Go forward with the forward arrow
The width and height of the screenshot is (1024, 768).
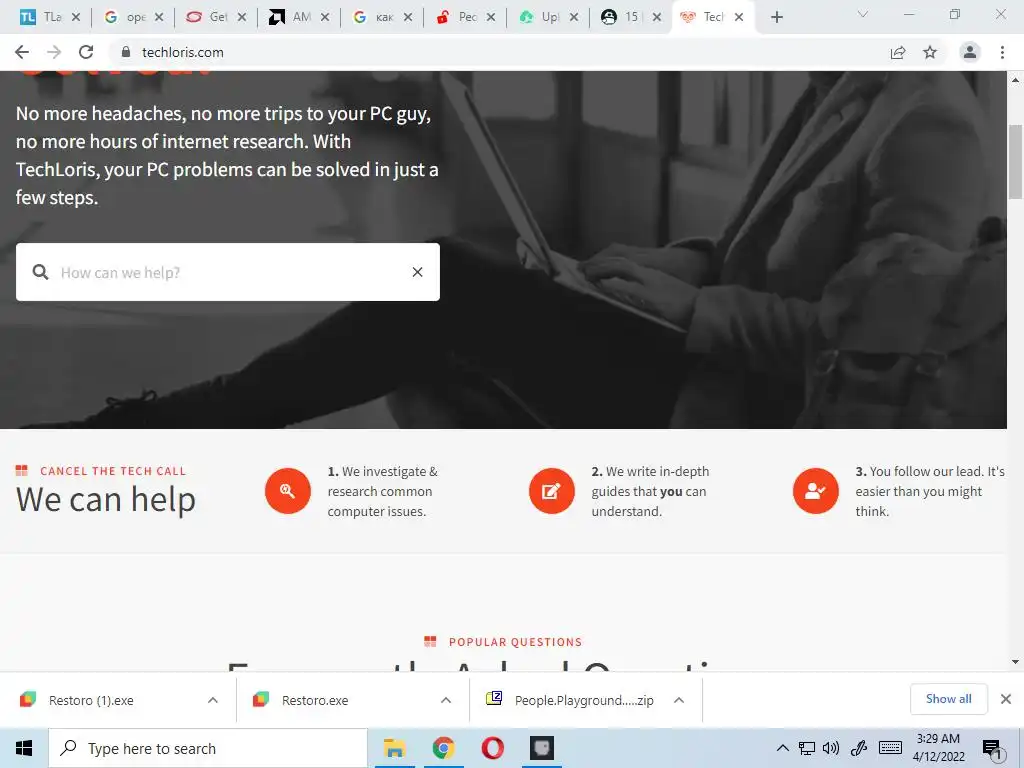pos(54,52)
